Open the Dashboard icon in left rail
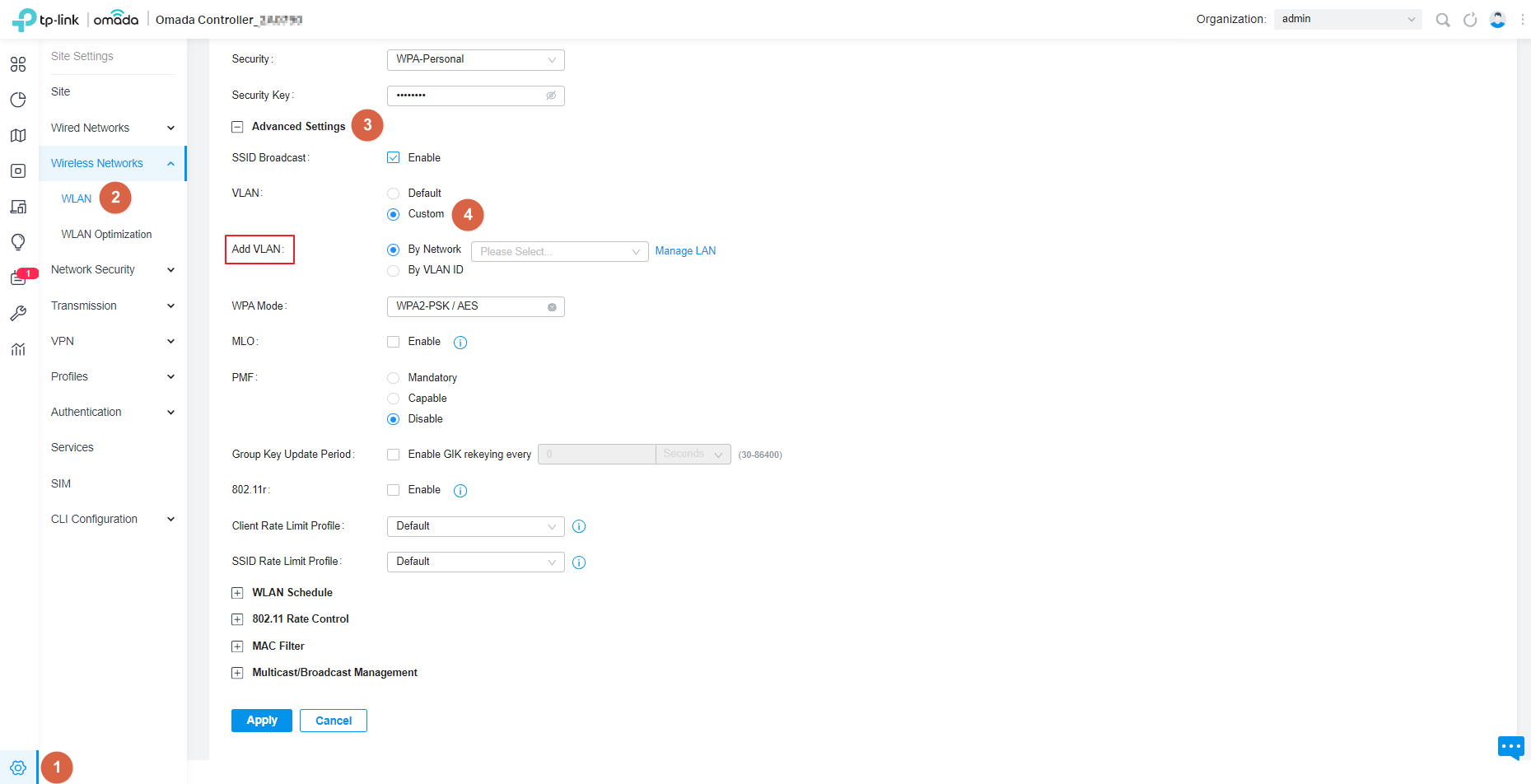Image resolution: width=1531 pixels, height=784 pixels. [18, 64]
